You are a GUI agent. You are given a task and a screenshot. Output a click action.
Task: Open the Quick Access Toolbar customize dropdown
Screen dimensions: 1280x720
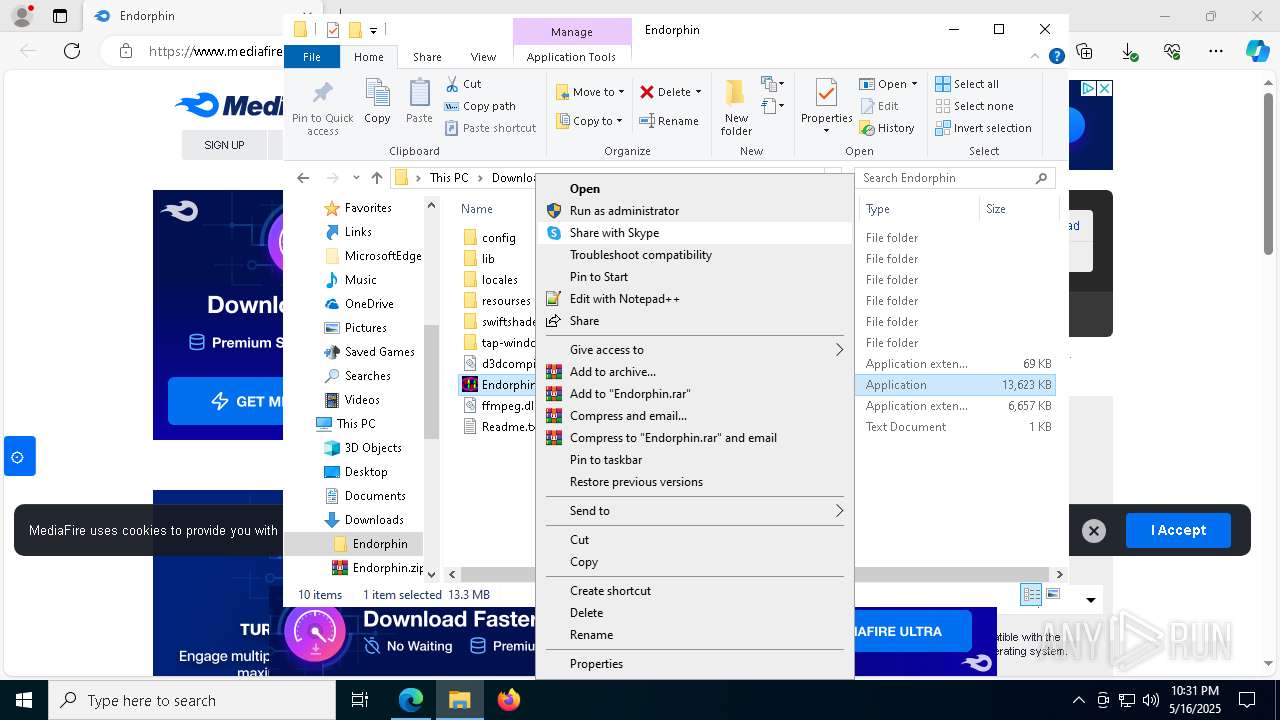373,30
